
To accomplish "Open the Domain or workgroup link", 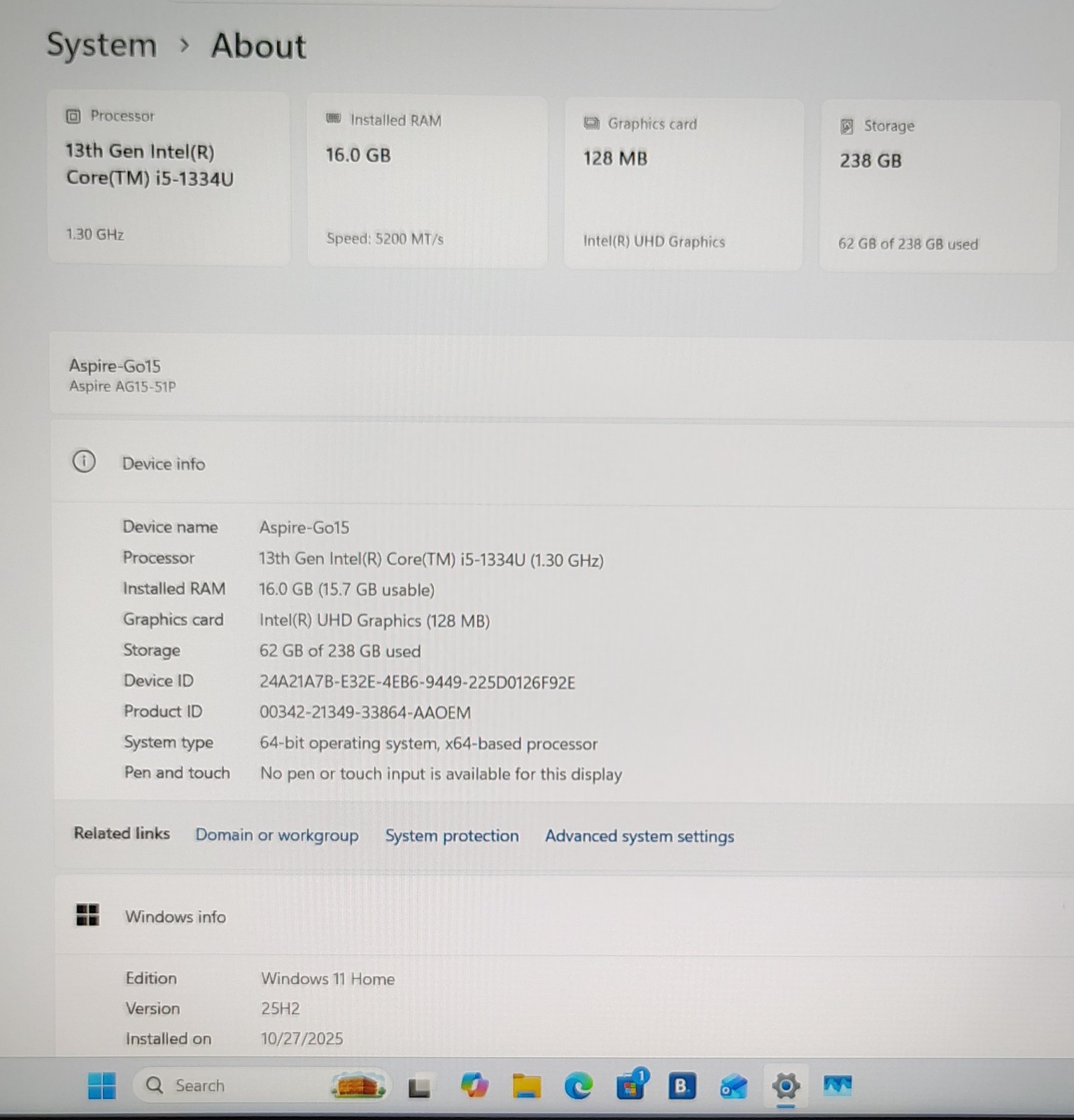I will coord(277,835).
